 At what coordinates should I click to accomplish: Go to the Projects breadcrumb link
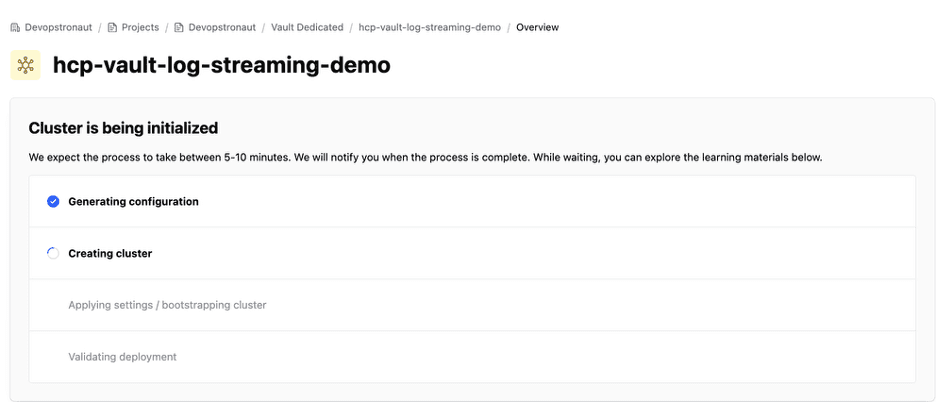140,27
